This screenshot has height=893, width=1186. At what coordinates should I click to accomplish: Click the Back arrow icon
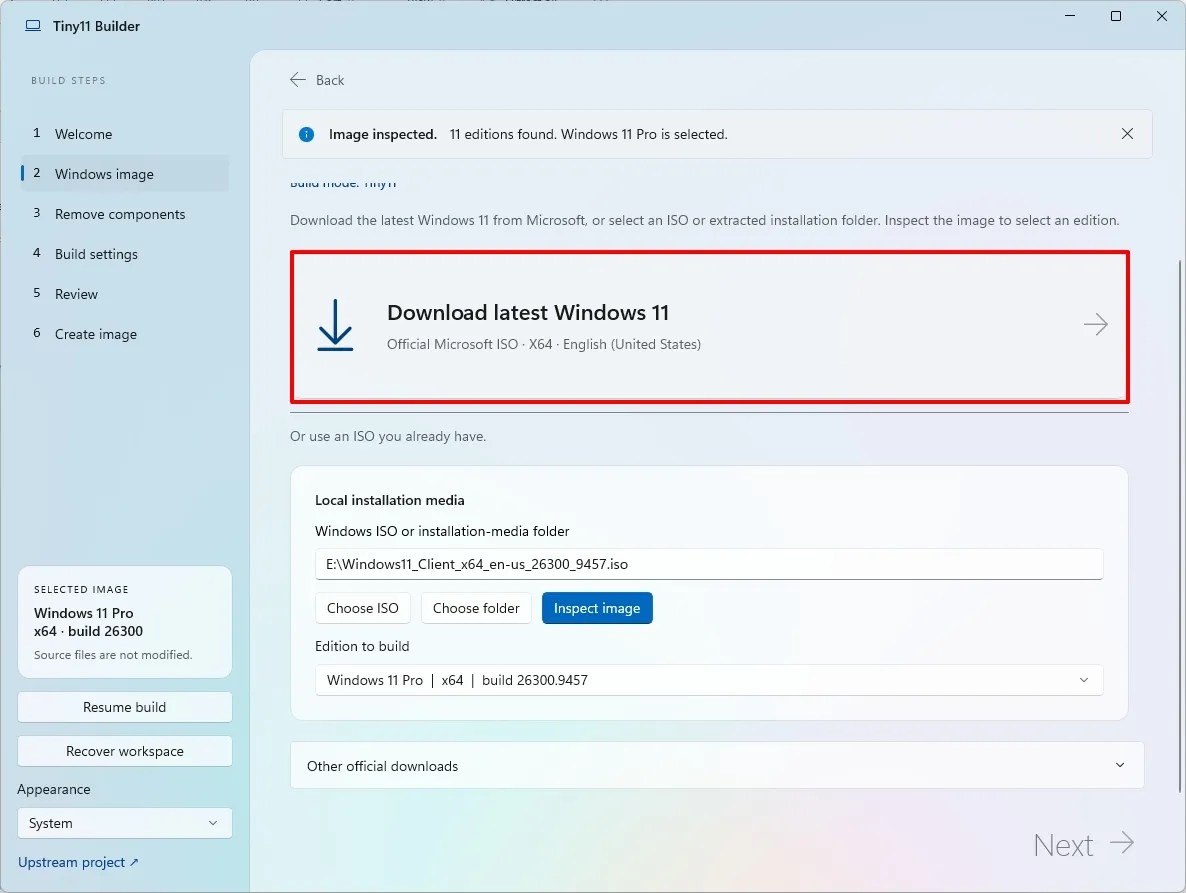point(298,79)
